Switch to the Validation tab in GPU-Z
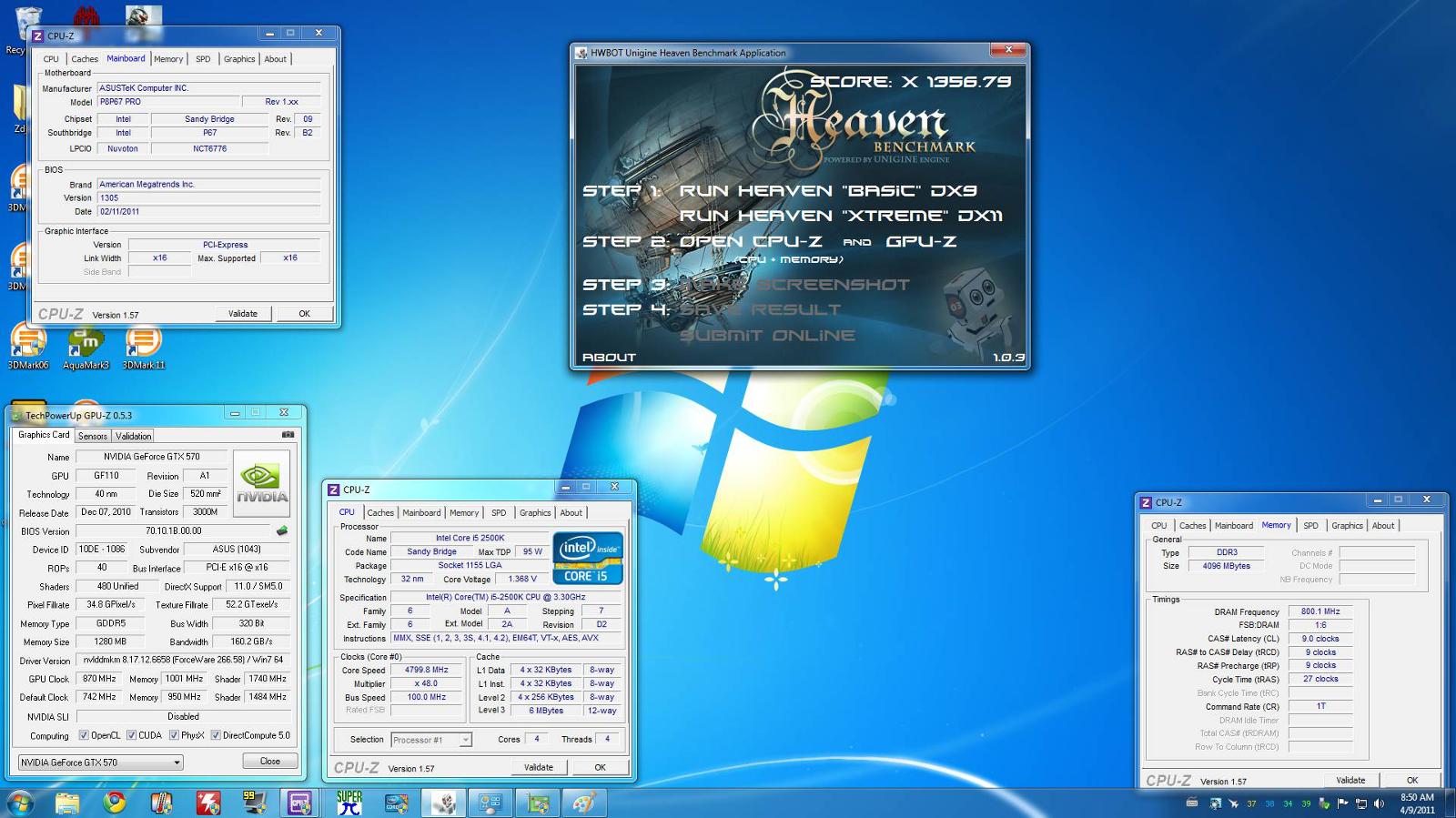 pyautogui.click(x=133, y=436)
